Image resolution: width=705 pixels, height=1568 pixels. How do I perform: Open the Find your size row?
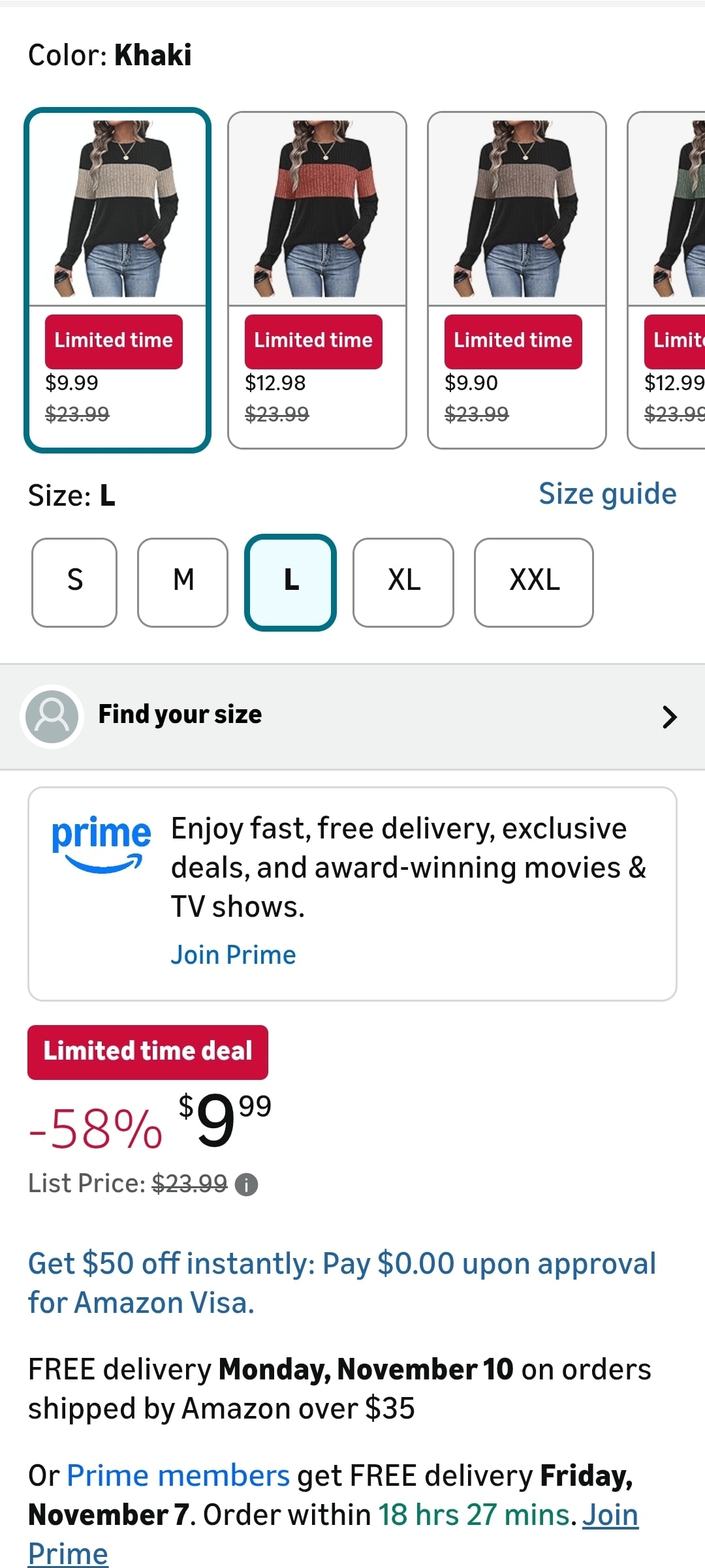(x=352, y=716)
